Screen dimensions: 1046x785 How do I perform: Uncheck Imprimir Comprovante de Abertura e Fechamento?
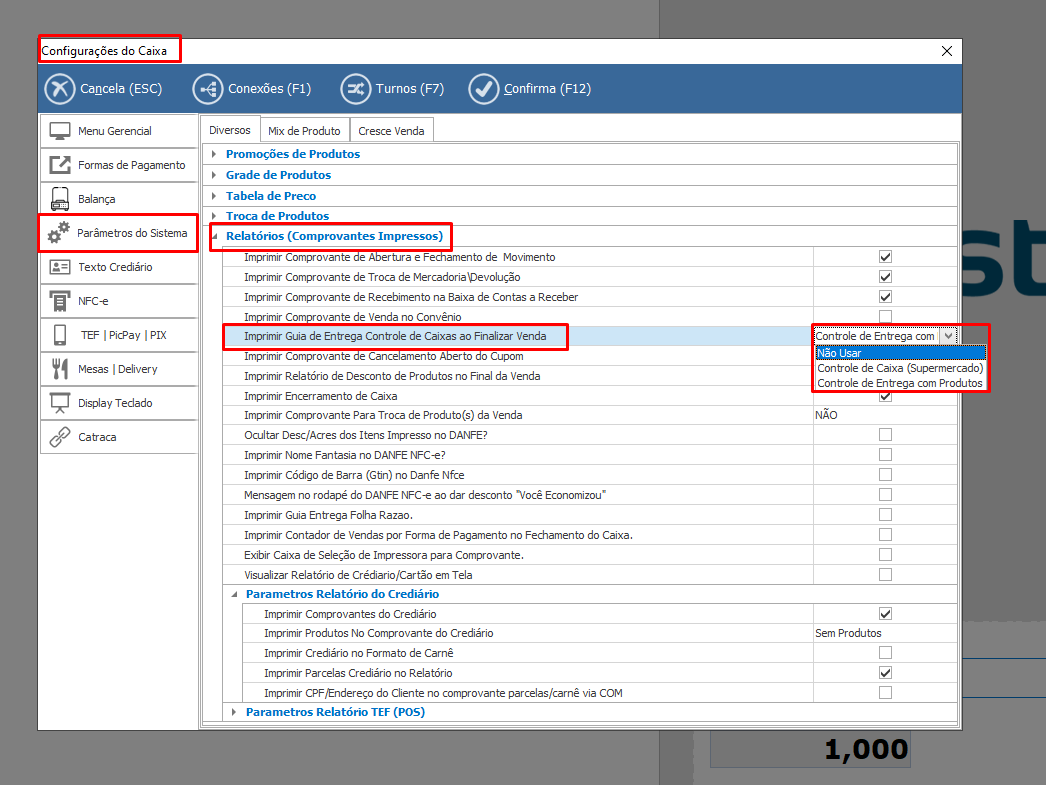pyautogui.click(x=885, y=257)
